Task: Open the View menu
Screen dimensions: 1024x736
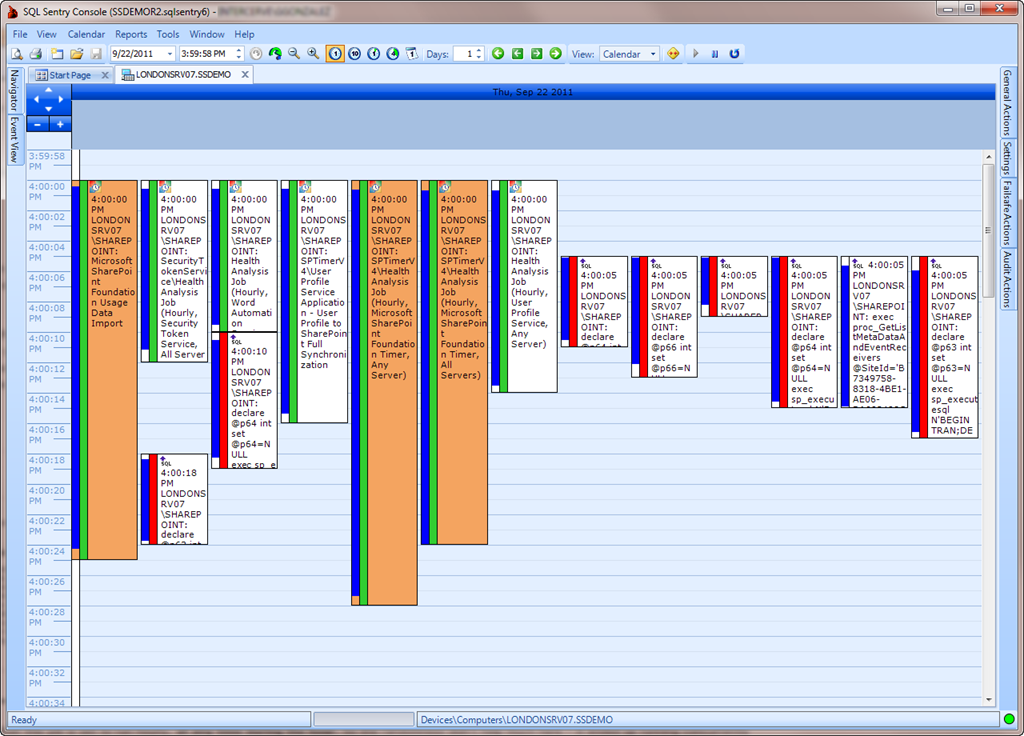Action: [x=46, y=34]
